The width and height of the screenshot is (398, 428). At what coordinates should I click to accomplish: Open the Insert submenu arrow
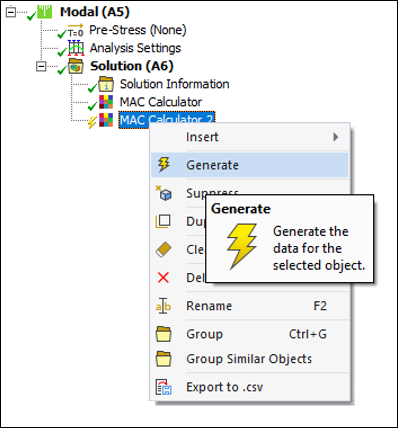pos(336,137)
